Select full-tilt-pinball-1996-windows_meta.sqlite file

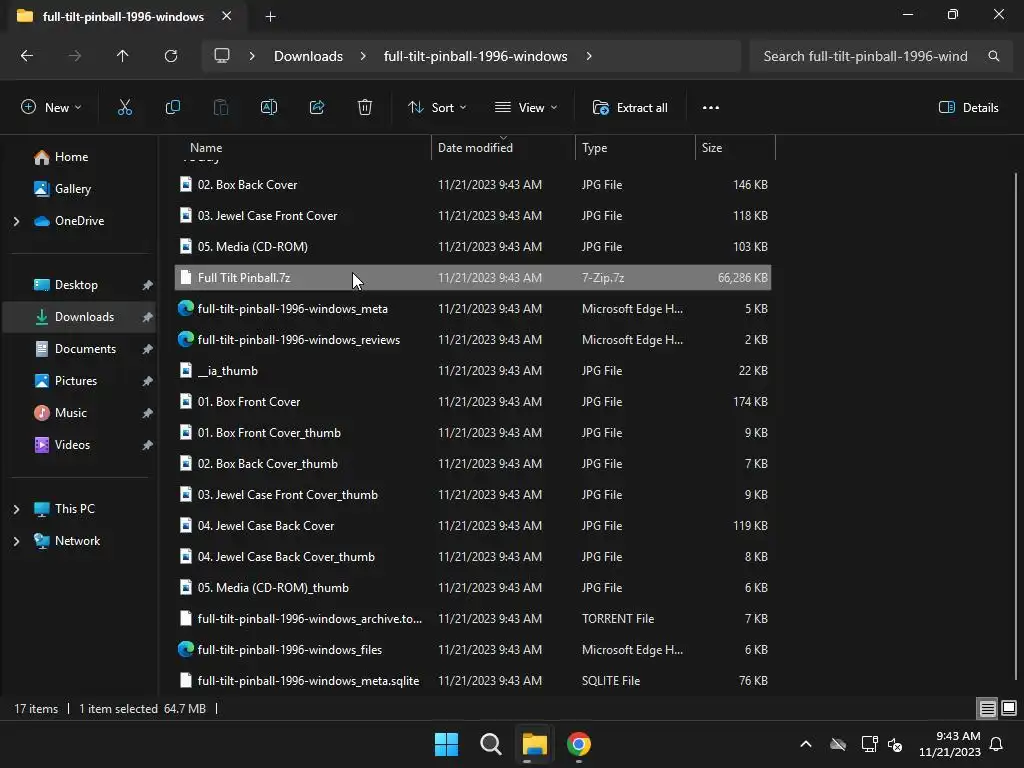coord(473,680)
